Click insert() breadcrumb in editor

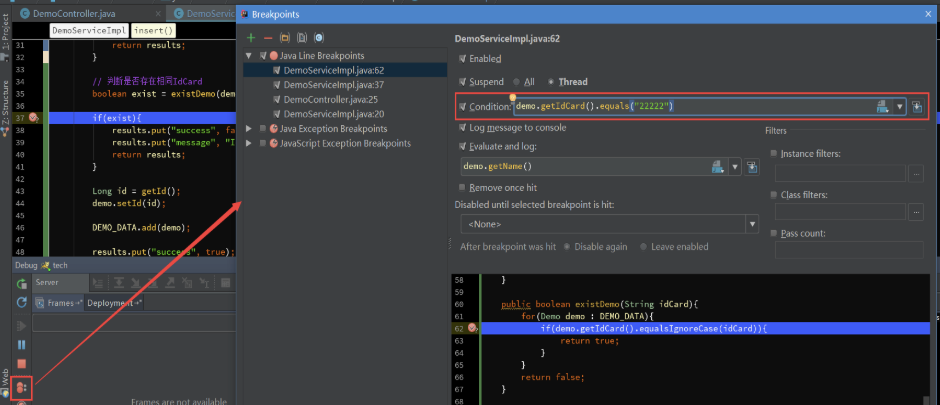tap(152, 31)
